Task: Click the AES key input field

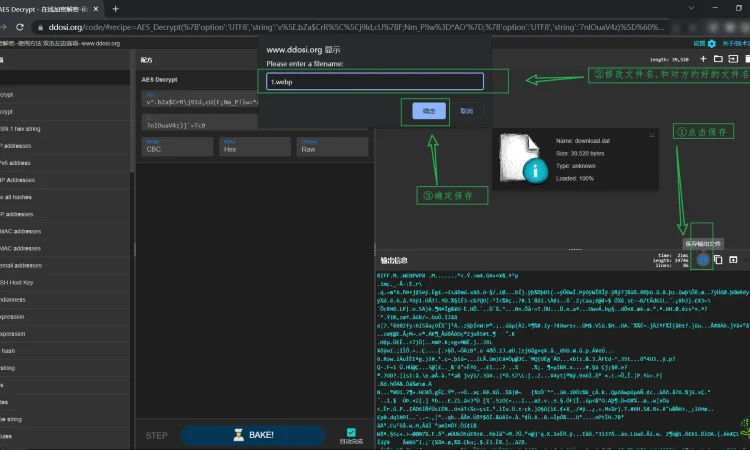Action: point(200,99)
